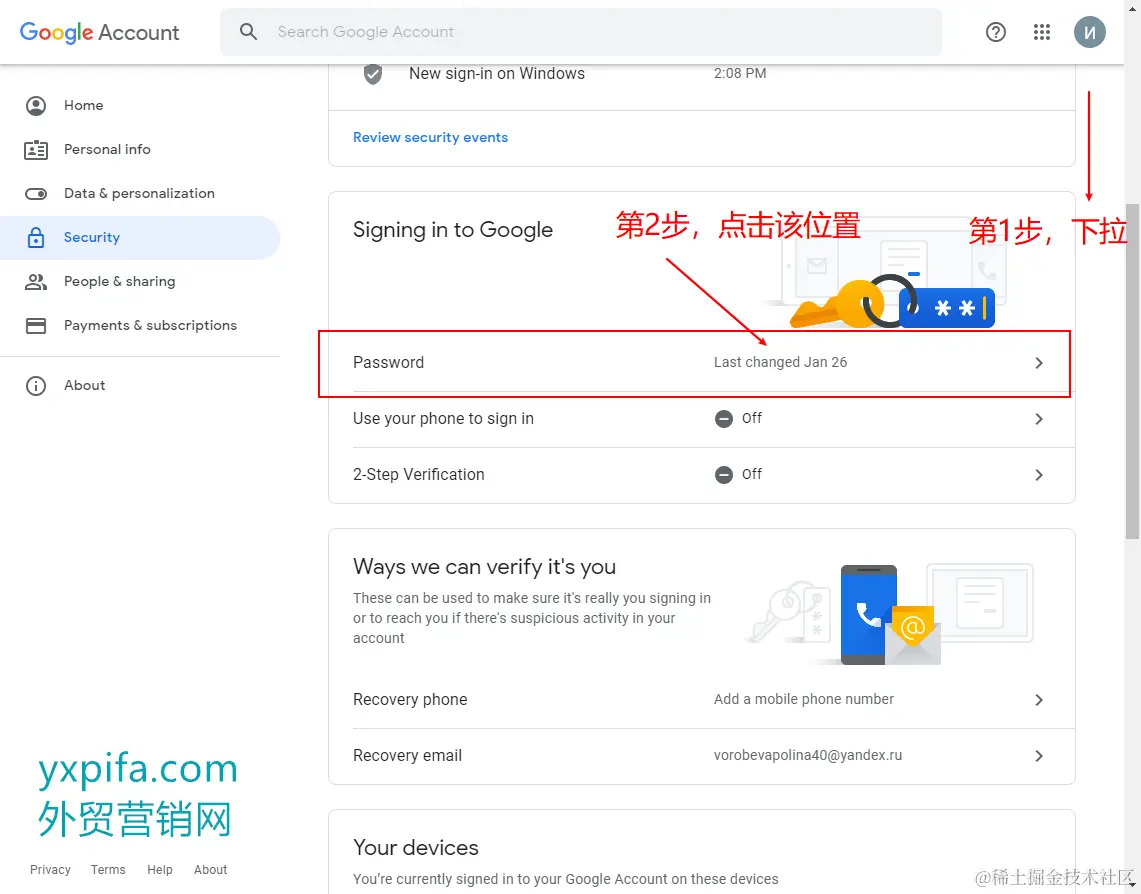This screenshot has width=1141, height=894.
Task: Click Off status icon for 2-Step Verification
Action: (x=723, y=475)
